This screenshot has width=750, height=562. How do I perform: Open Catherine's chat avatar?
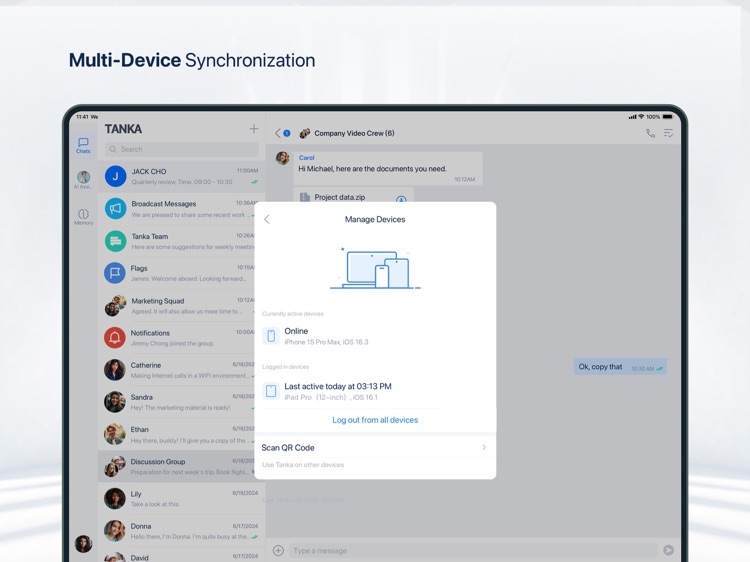point(115,370)
